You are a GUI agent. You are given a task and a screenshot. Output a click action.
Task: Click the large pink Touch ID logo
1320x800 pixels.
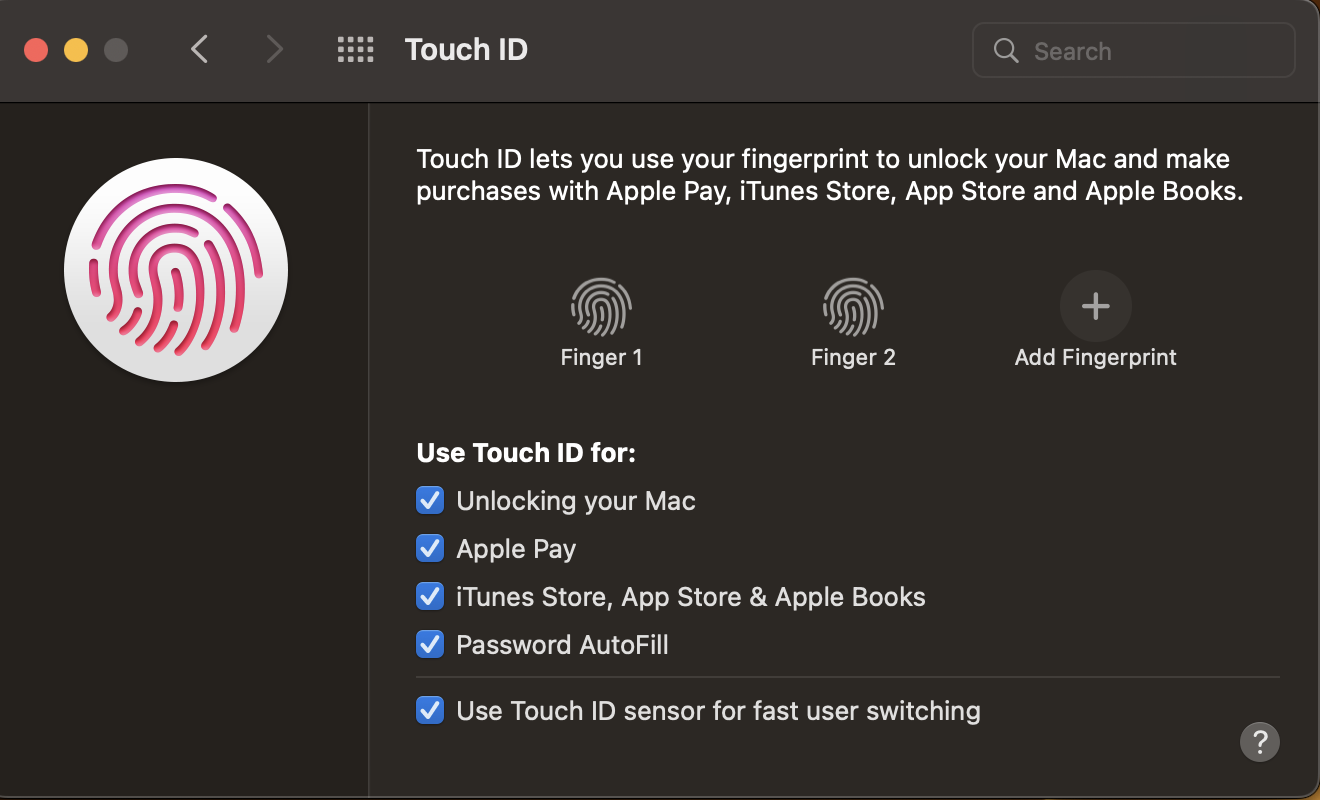click(x=176, y=270)
